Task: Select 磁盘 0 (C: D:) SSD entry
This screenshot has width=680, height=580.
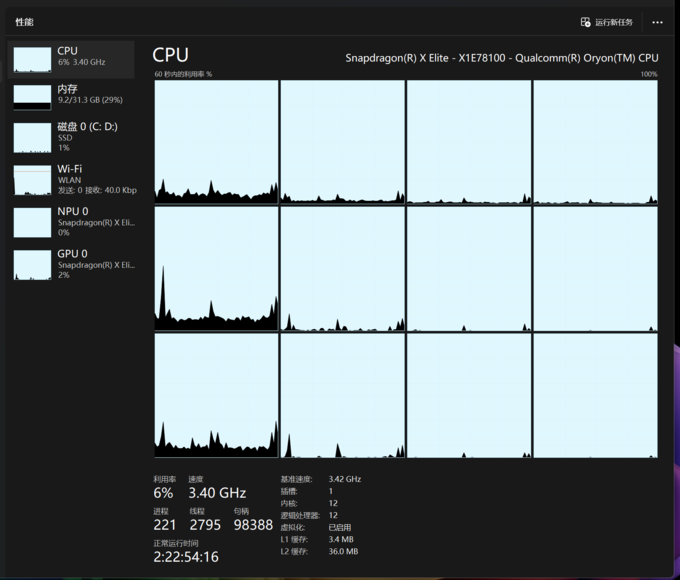Action: 70,137
